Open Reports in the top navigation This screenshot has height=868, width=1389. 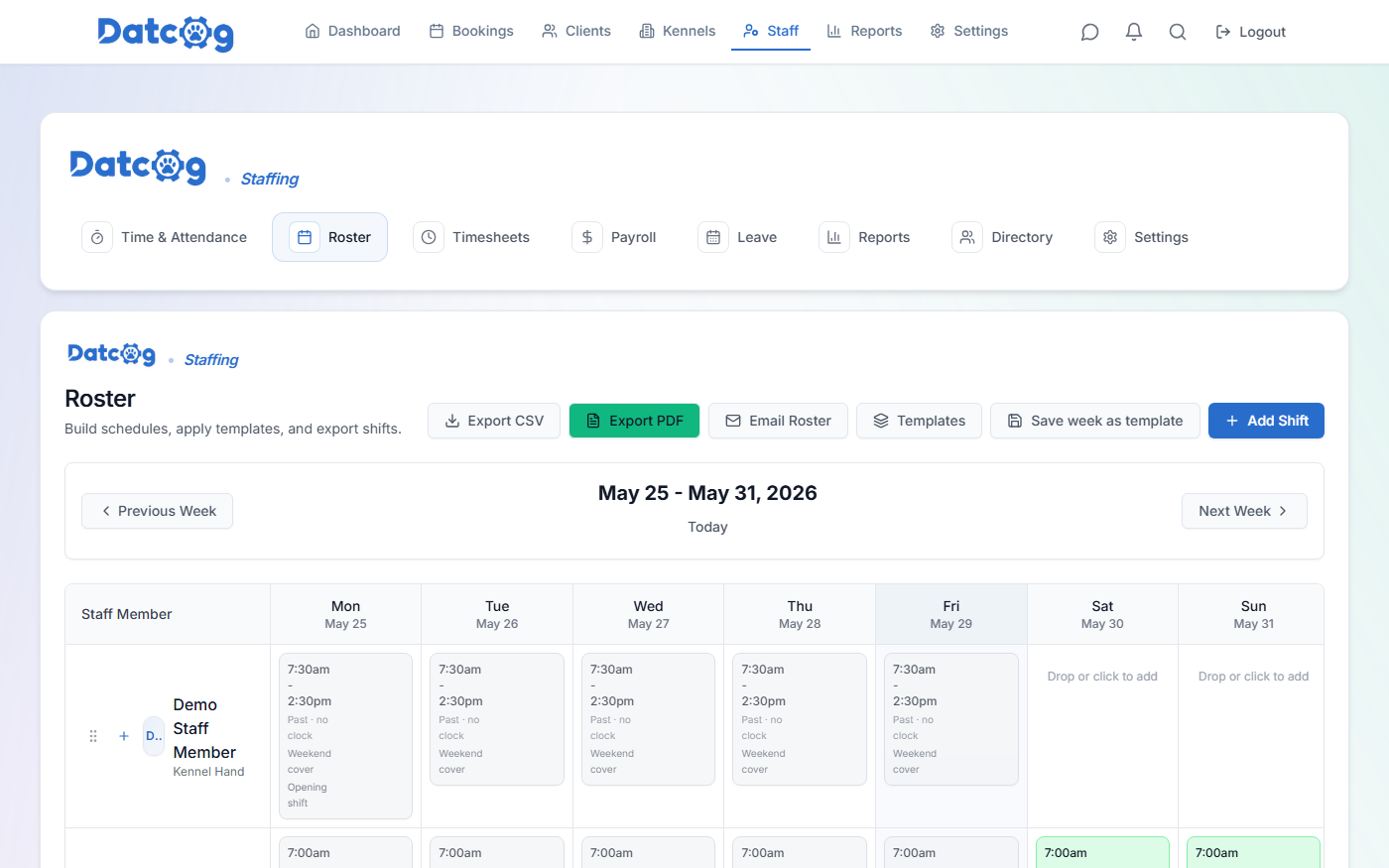click(x=864, y=31)
